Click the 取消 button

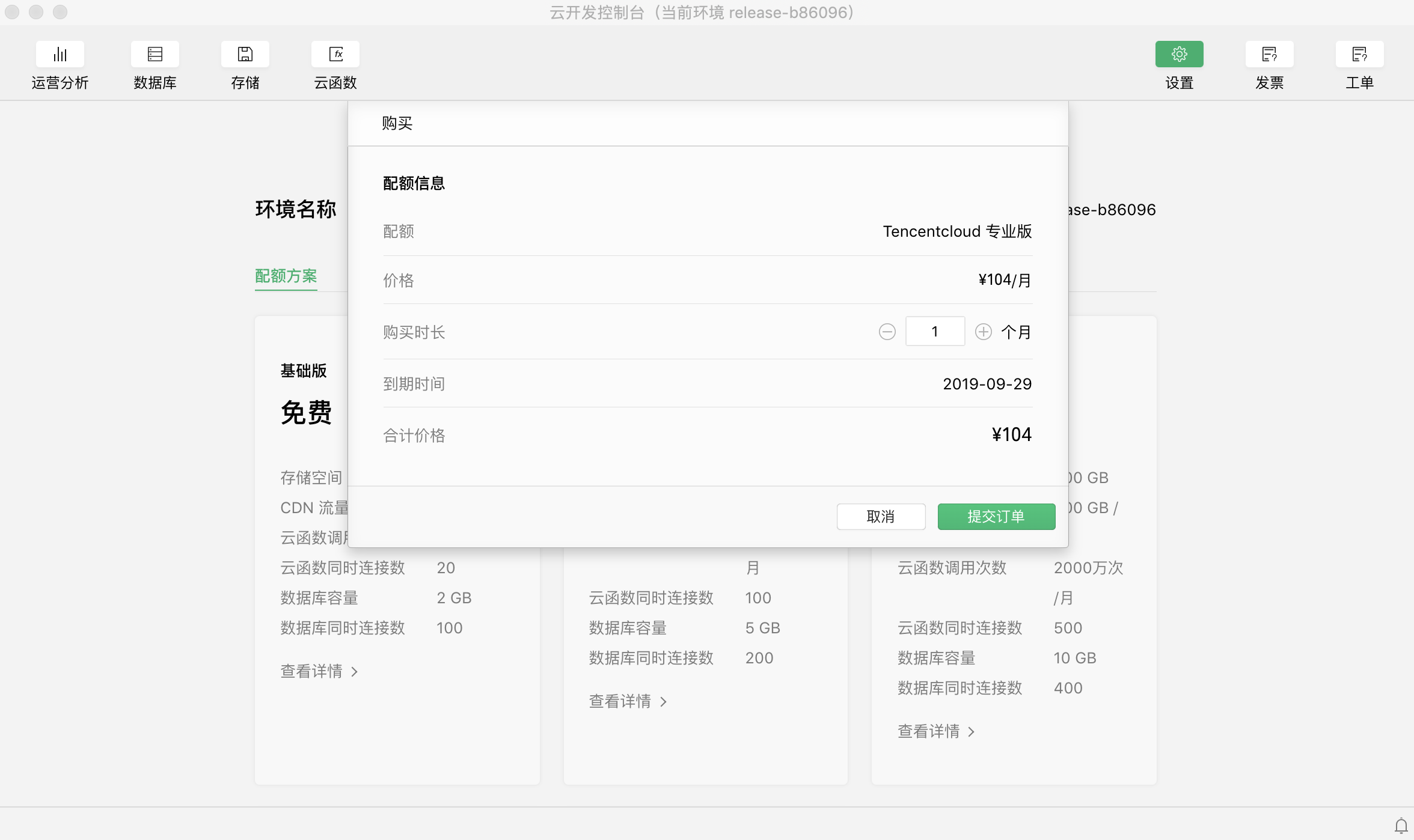pos(881,516)
